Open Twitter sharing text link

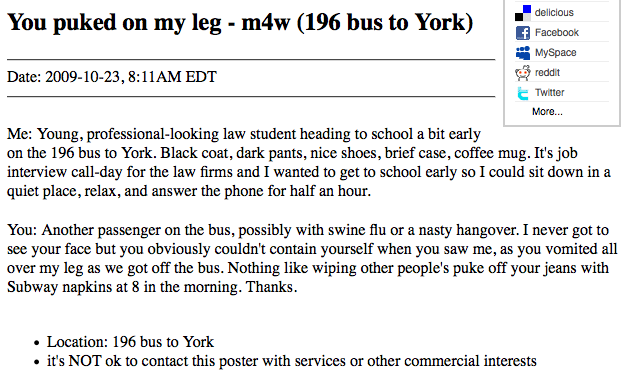[x=549, y=92]
